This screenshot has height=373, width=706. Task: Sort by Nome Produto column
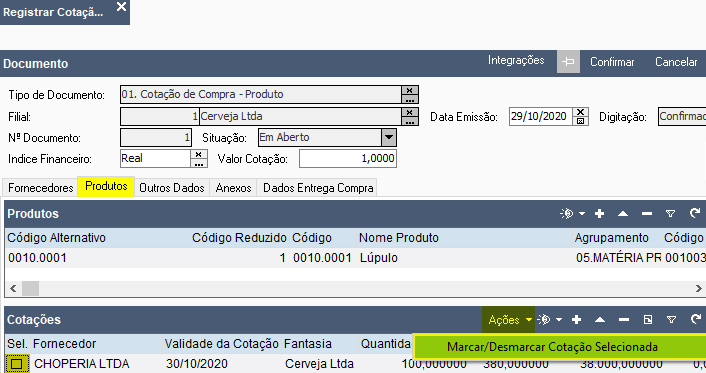(x=464, y=238)
